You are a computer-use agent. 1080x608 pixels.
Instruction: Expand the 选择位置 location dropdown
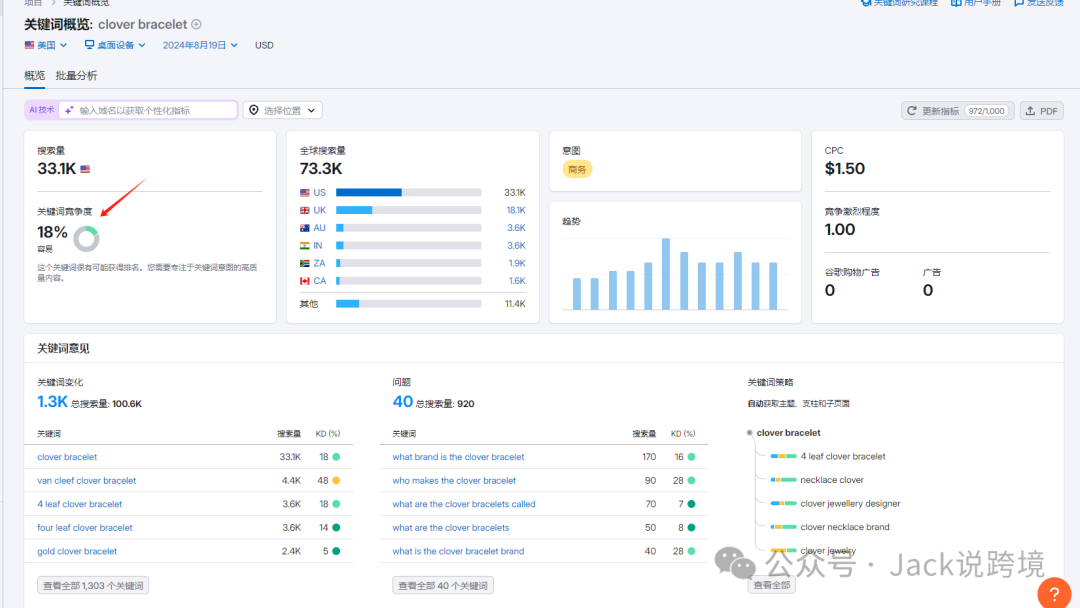point(284,111)
